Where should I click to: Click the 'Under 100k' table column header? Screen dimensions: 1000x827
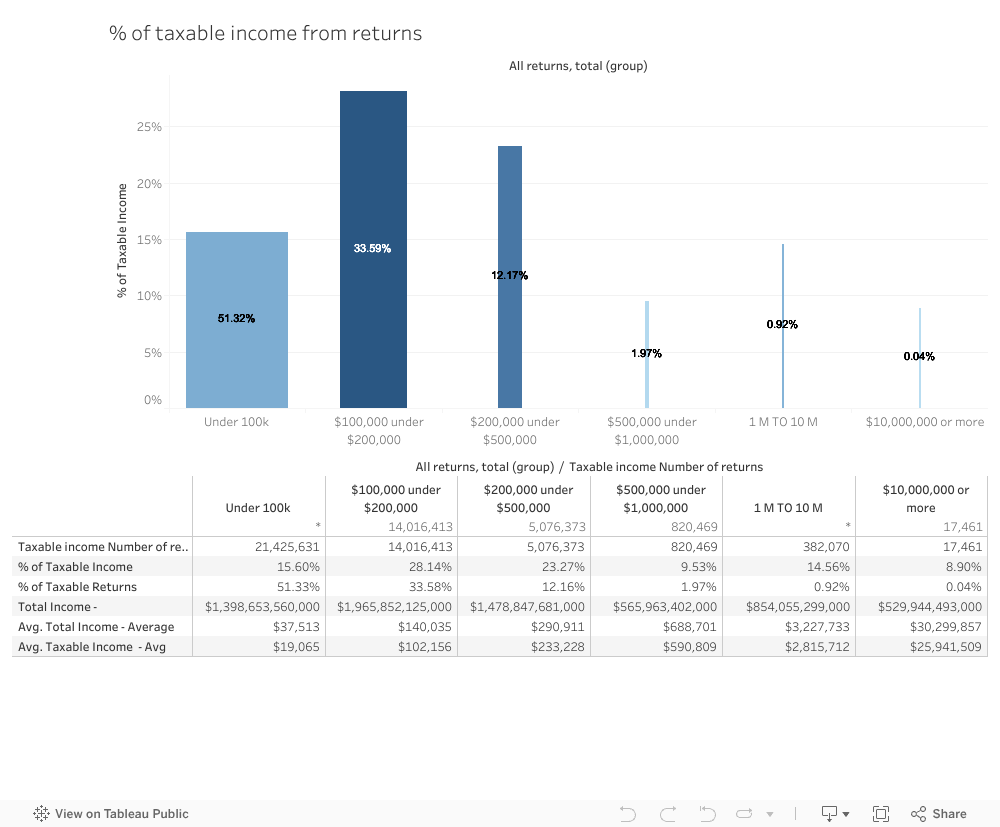[258, 508]
